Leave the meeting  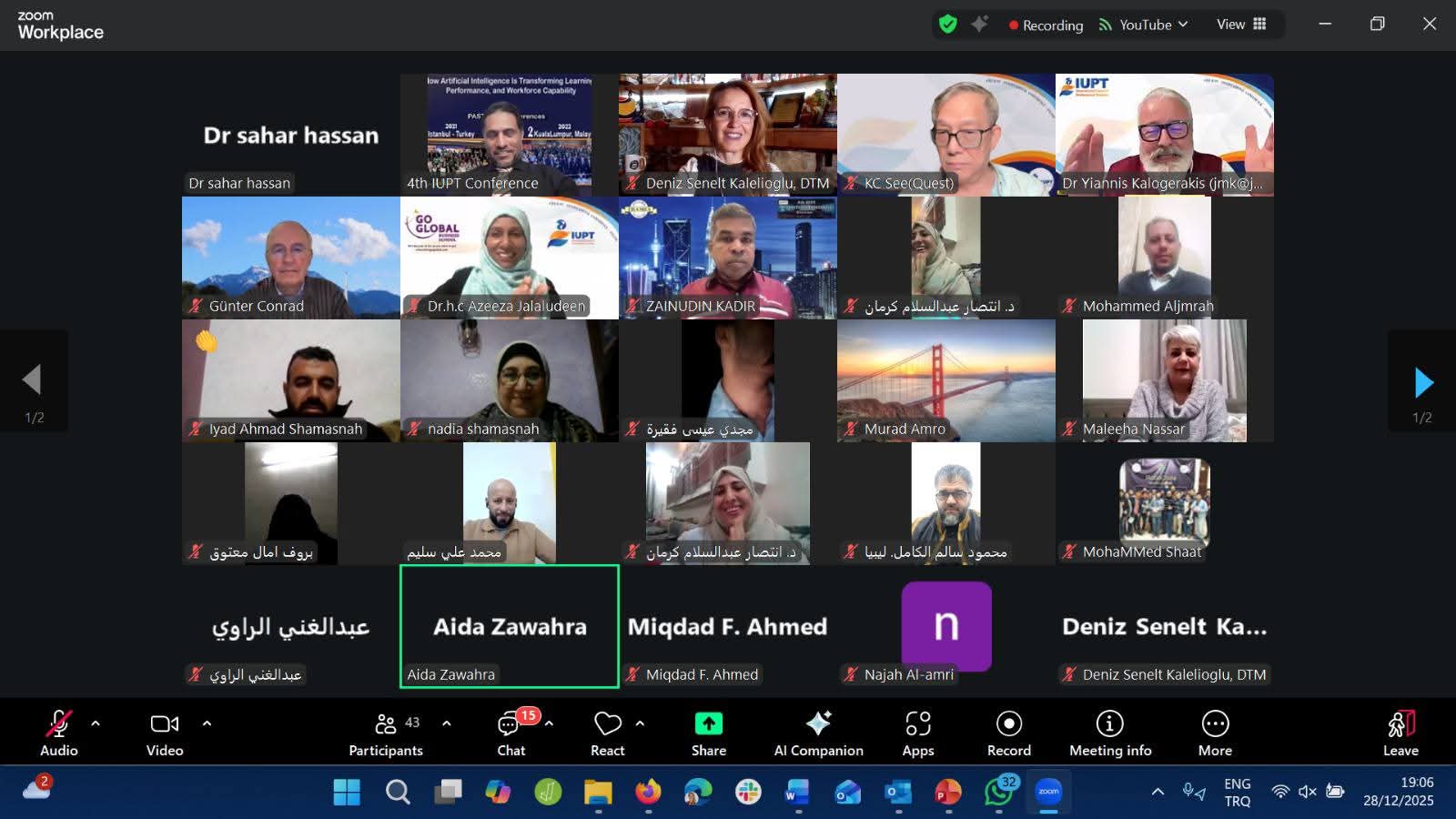(x=1400, y=734)
